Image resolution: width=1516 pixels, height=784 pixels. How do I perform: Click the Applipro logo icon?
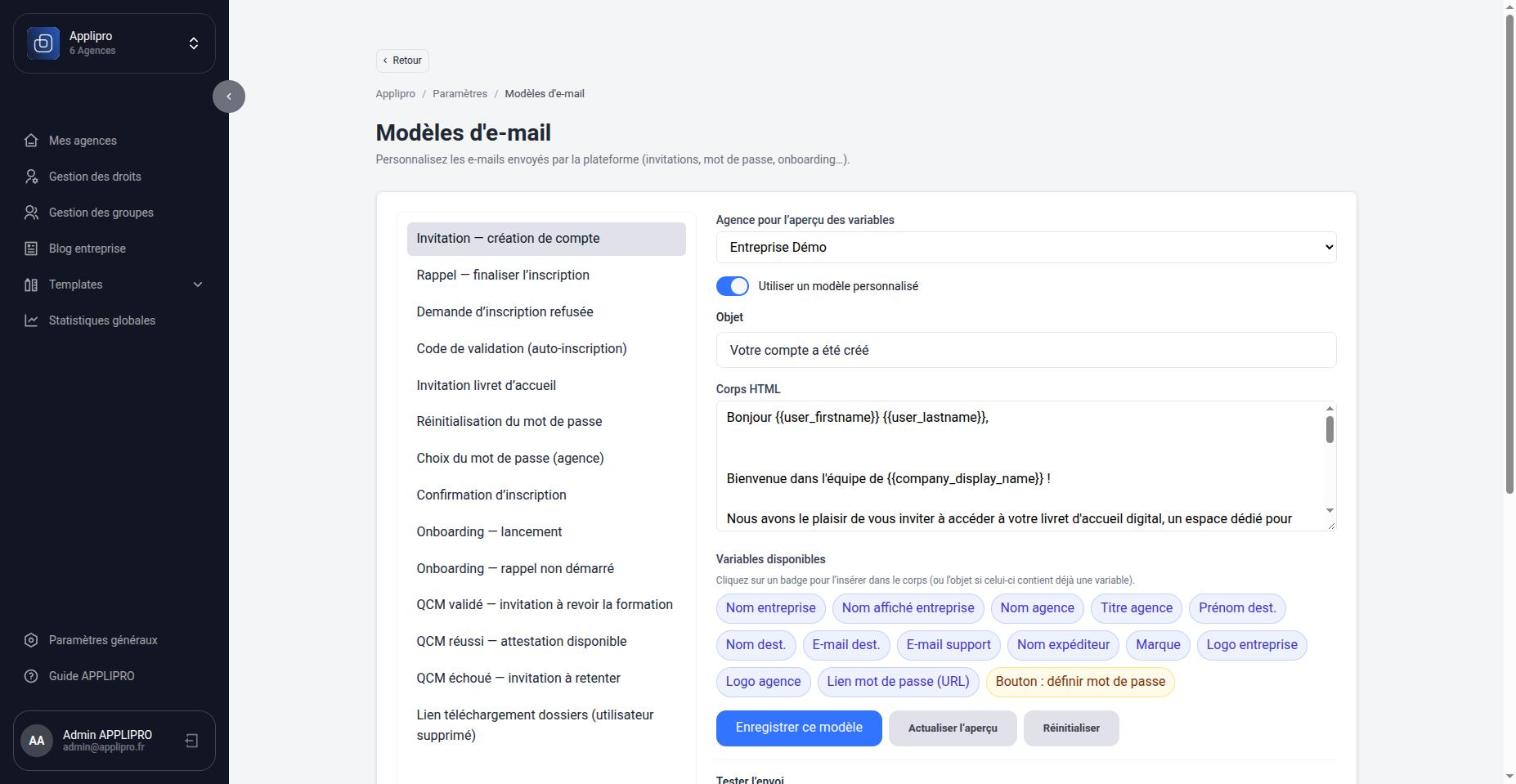tap(43, 43)
